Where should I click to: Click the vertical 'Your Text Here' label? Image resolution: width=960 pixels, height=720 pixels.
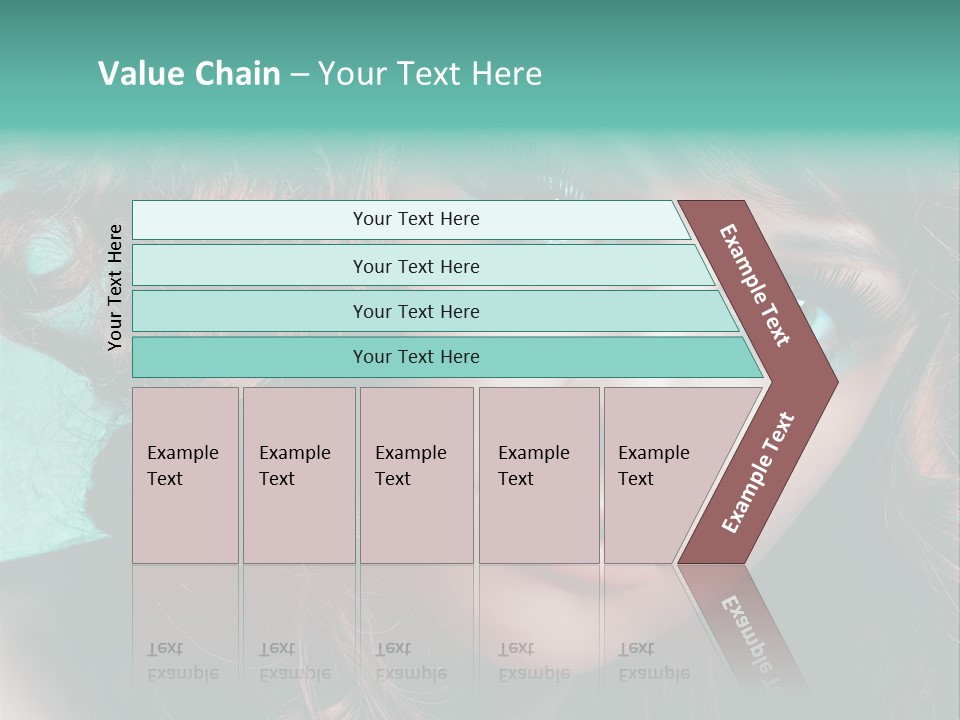click(115, 287)
